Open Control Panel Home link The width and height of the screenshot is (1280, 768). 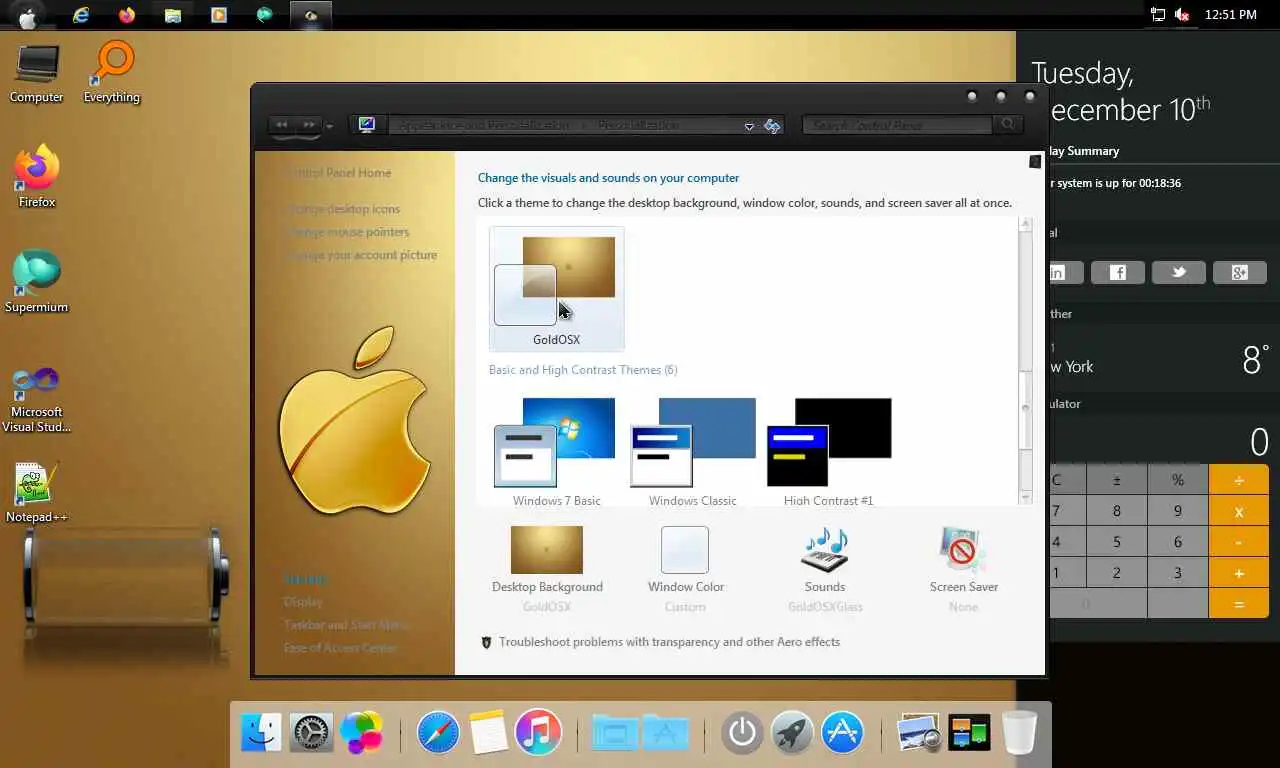(340, 173)
